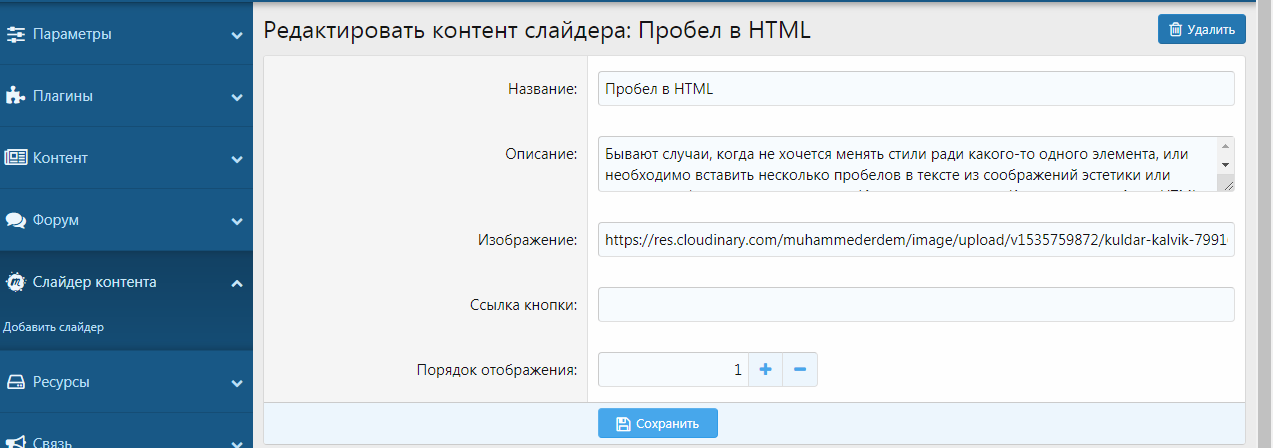Click the chat bubbles icon next to Форум
Viewport: 1273px width, 448px height.
pos(16,220)
